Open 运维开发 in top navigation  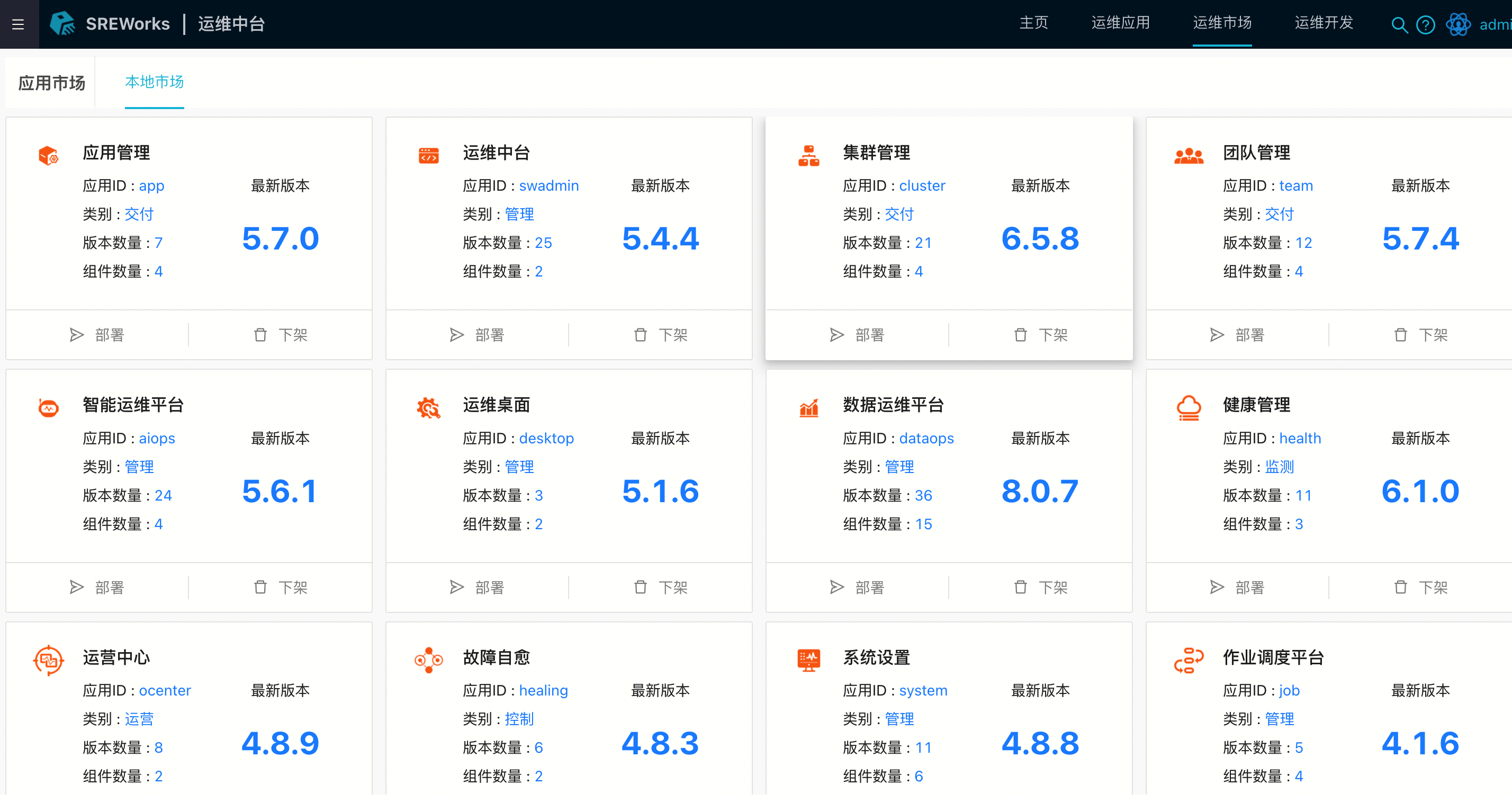1324,23
